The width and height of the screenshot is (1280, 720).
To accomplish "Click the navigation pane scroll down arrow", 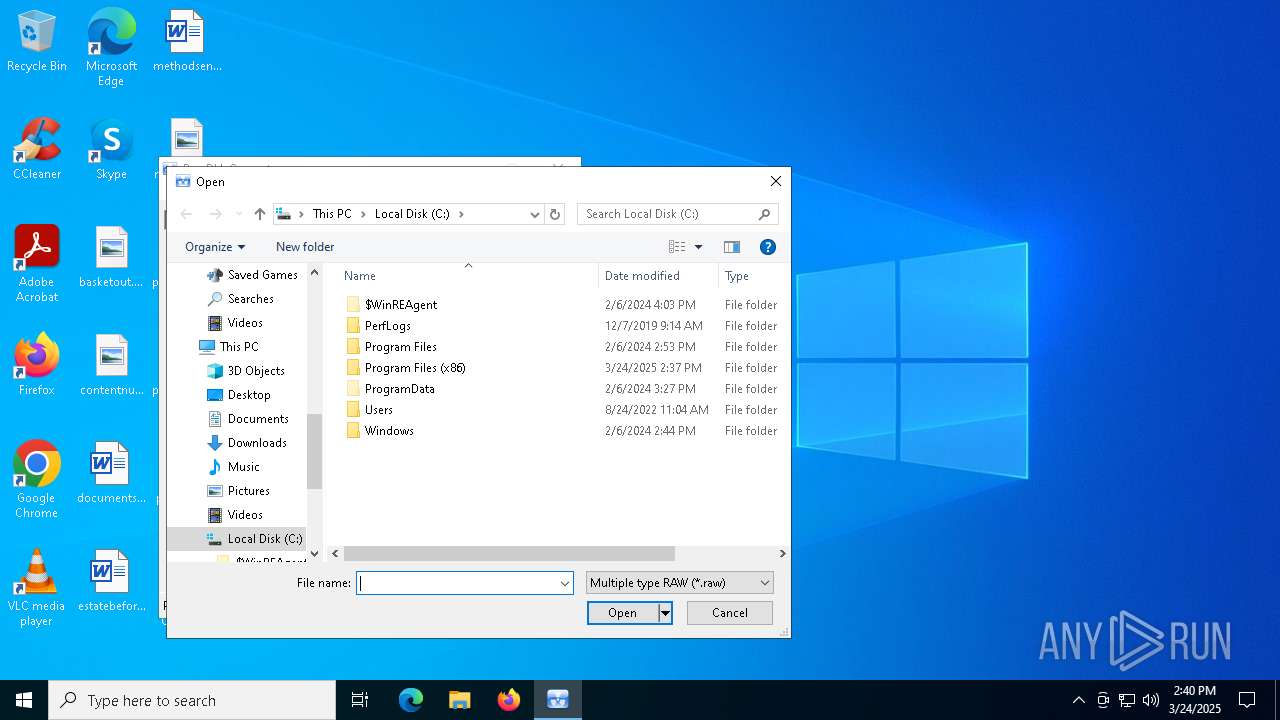I will [x=315, y=554].
